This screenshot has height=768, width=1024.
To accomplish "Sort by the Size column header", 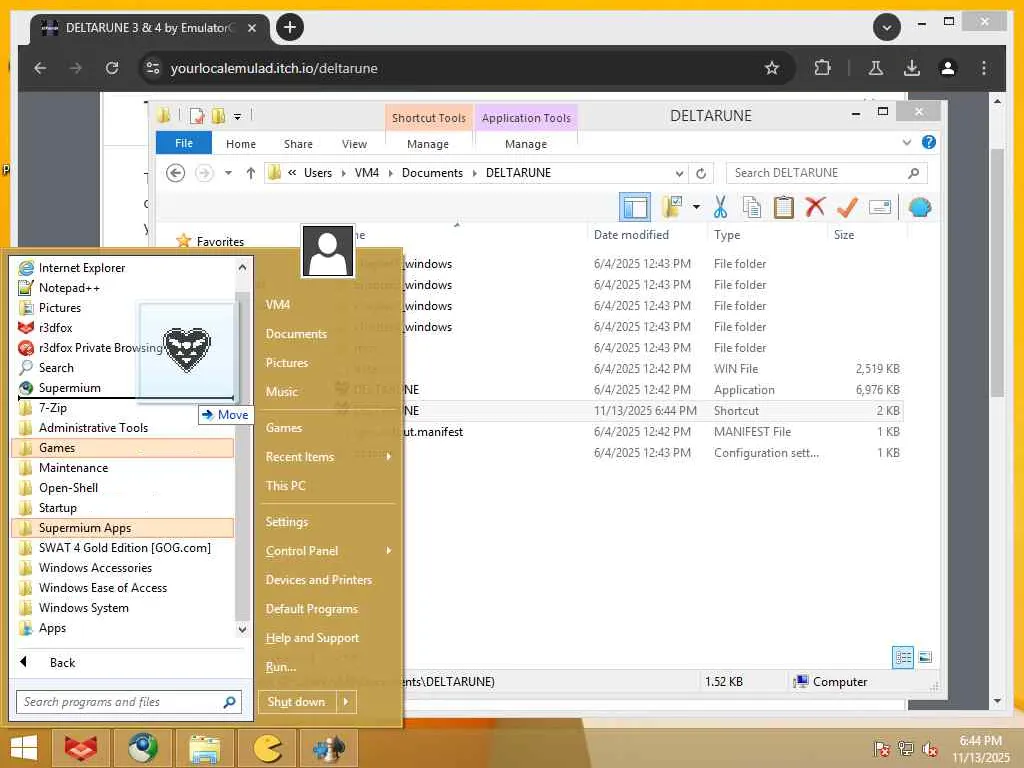I will pos(844,234).
